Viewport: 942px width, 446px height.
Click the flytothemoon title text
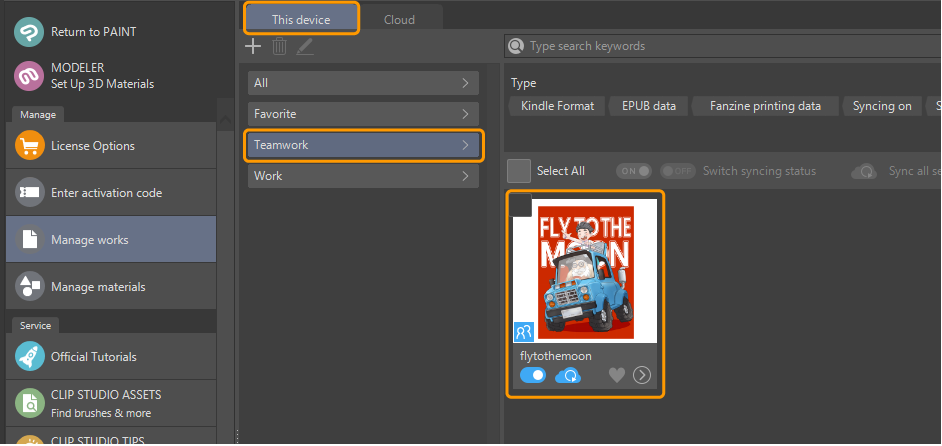(556, 356)
